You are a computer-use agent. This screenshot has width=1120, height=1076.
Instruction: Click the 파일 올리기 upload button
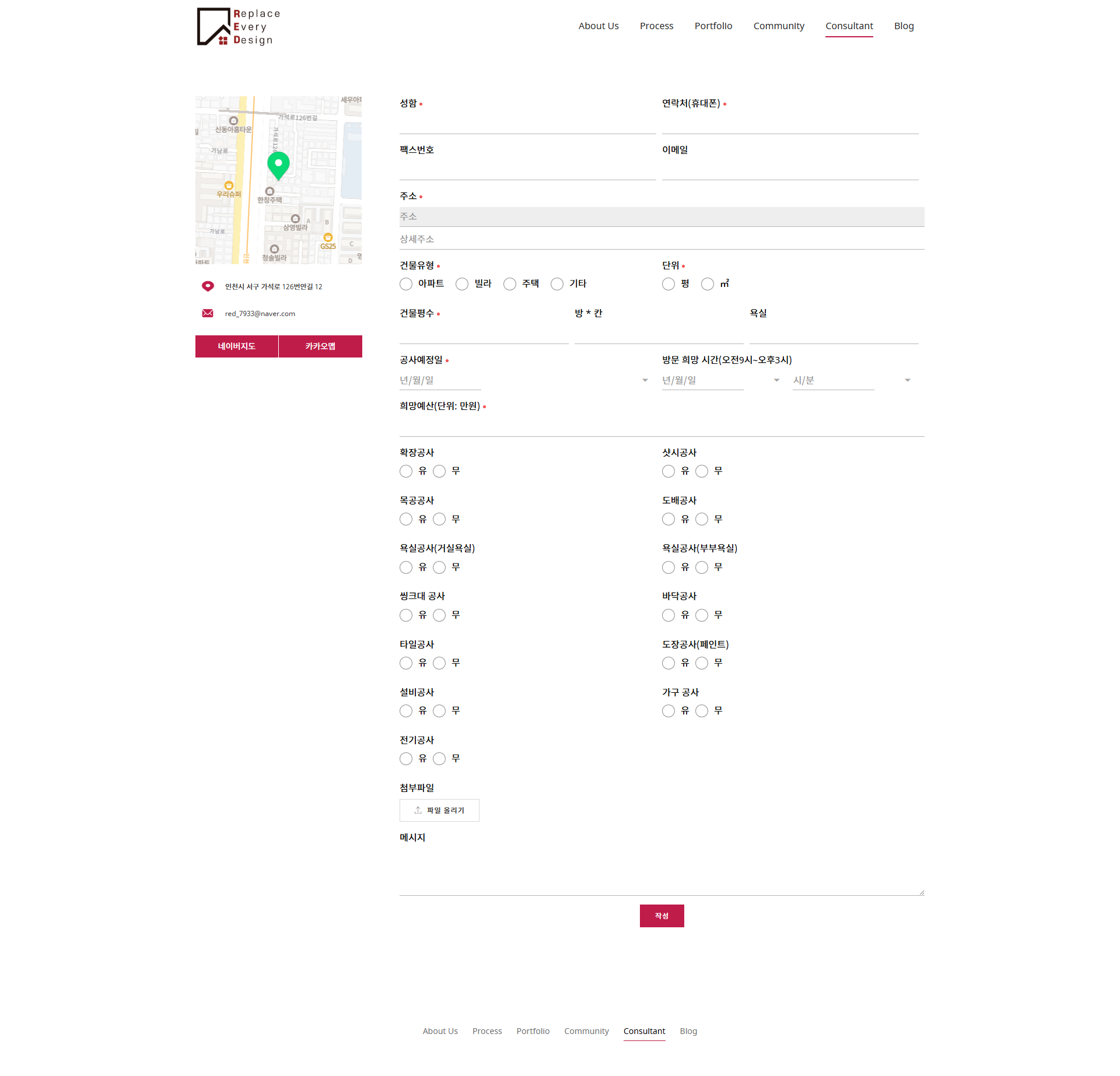click(x=439, y=810)
